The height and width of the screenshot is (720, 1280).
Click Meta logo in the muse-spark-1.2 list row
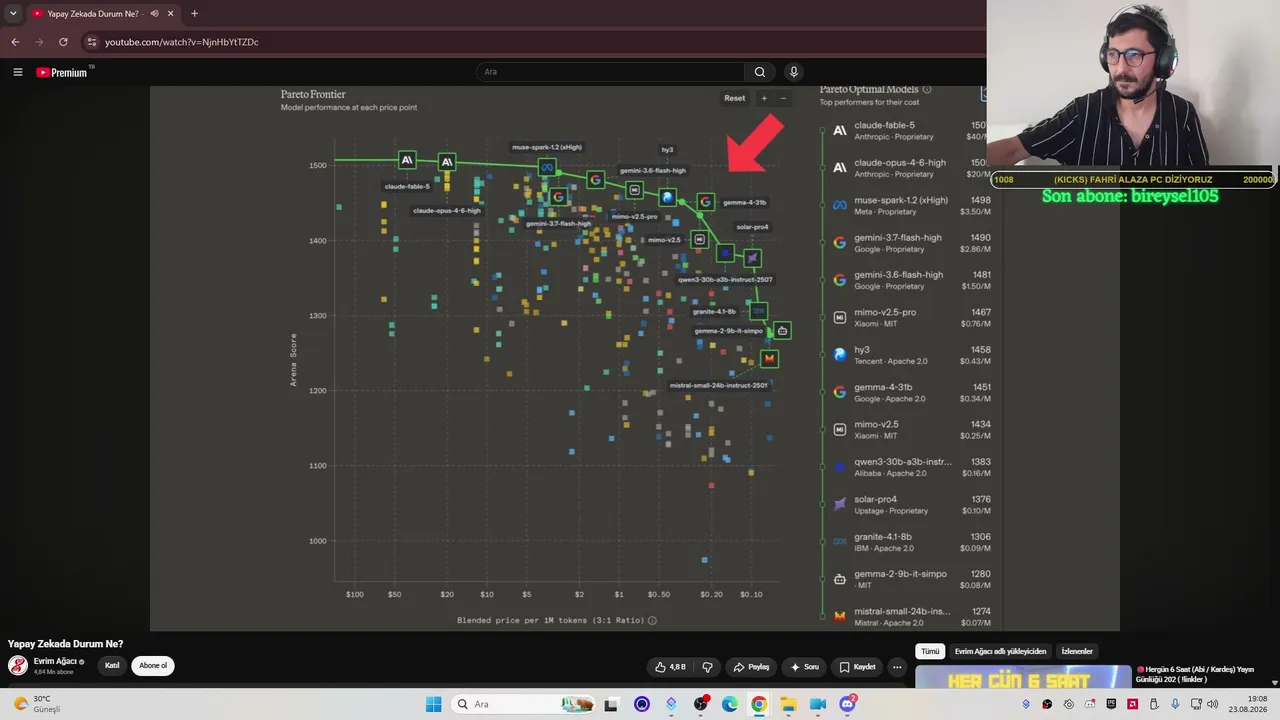pos(840,206)
